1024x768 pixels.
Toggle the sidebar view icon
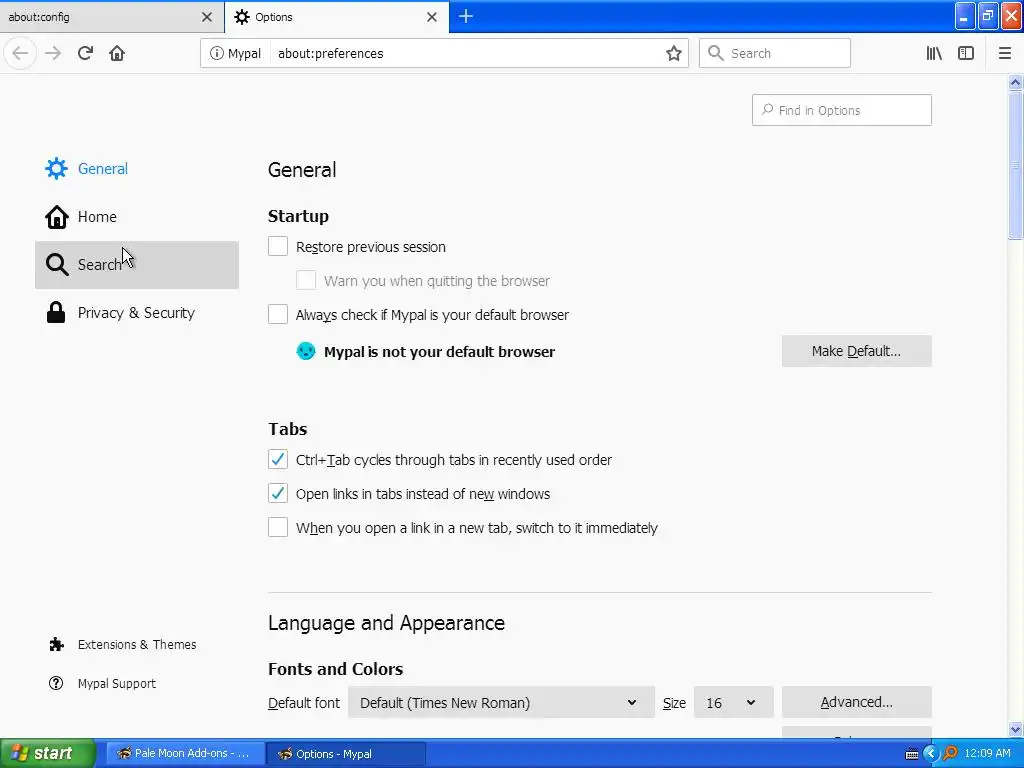(966, 54)
